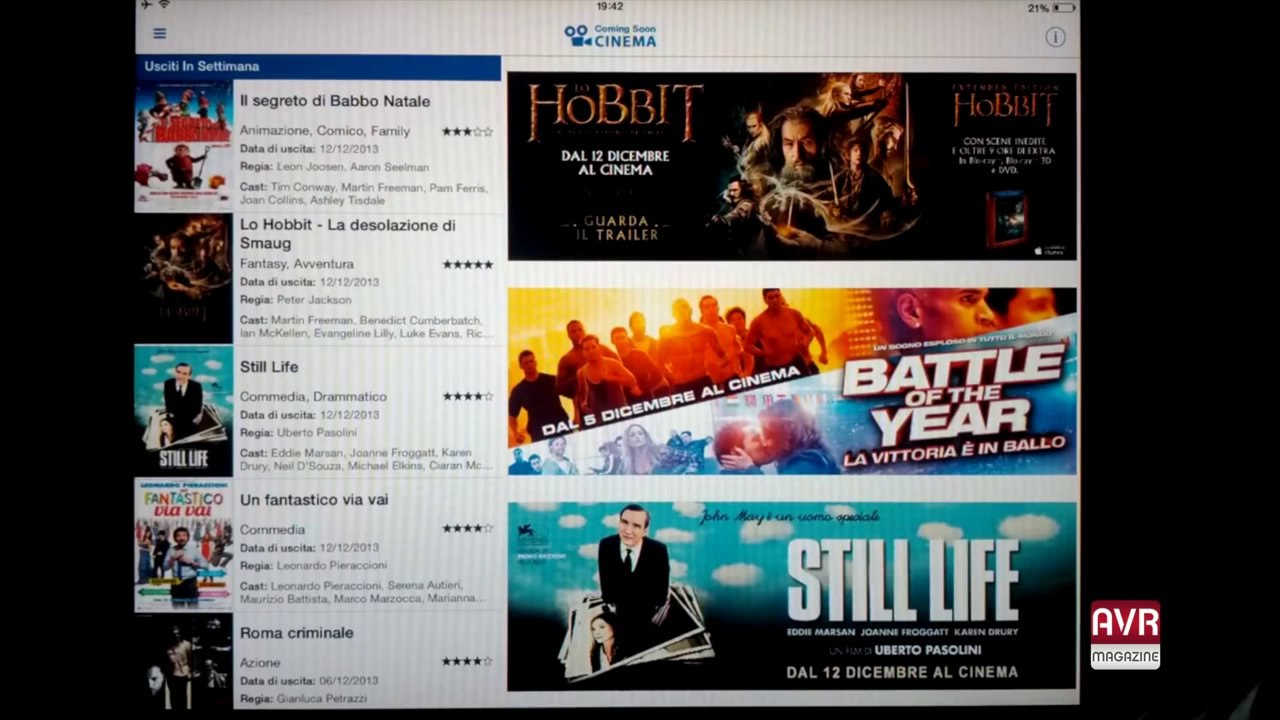Tap the five-star rating of Lo Hobbit
Image resolution: width=1280 pixels, height=720 pixels.
pos(468,264)
